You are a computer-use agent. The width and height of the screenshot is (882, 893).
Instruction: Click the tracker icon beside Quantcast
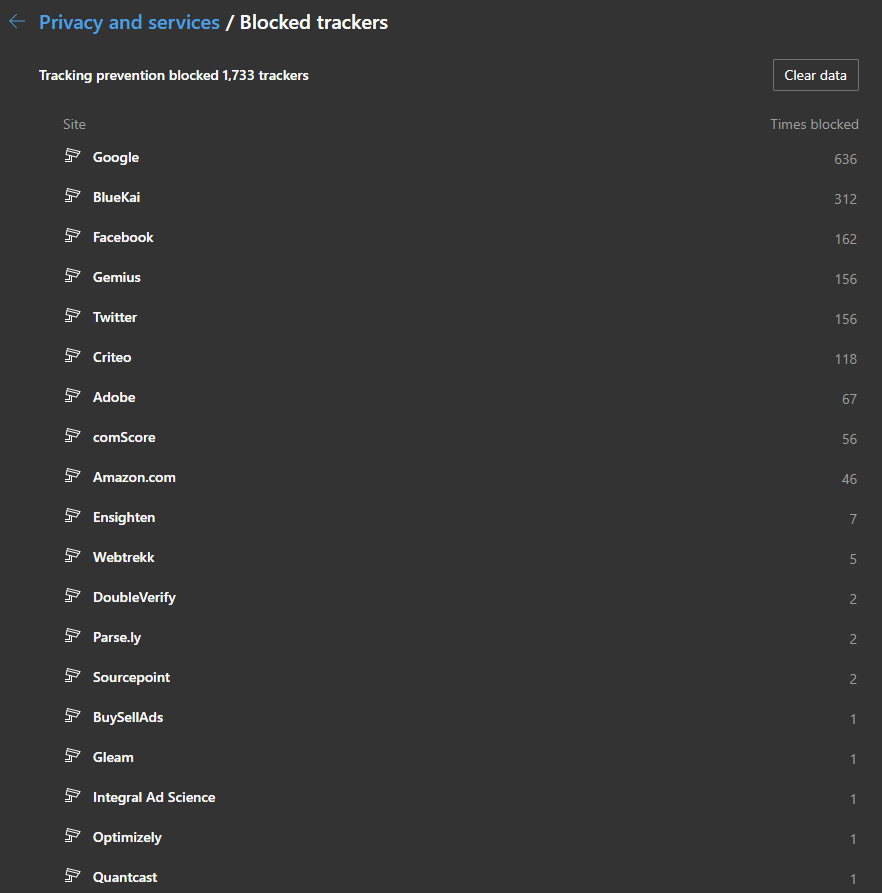72,876
